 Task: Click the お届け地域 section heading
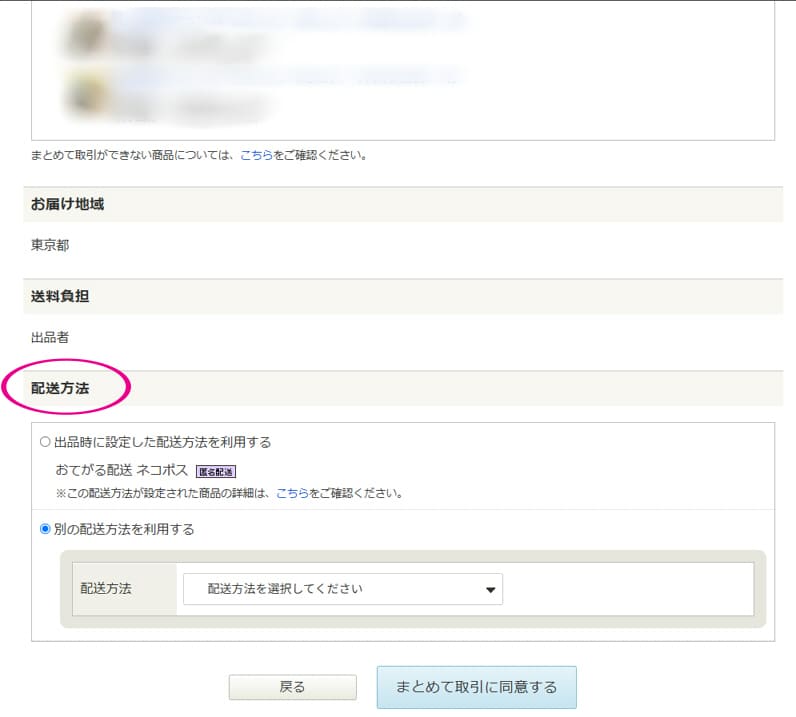[x=67, y=204]
